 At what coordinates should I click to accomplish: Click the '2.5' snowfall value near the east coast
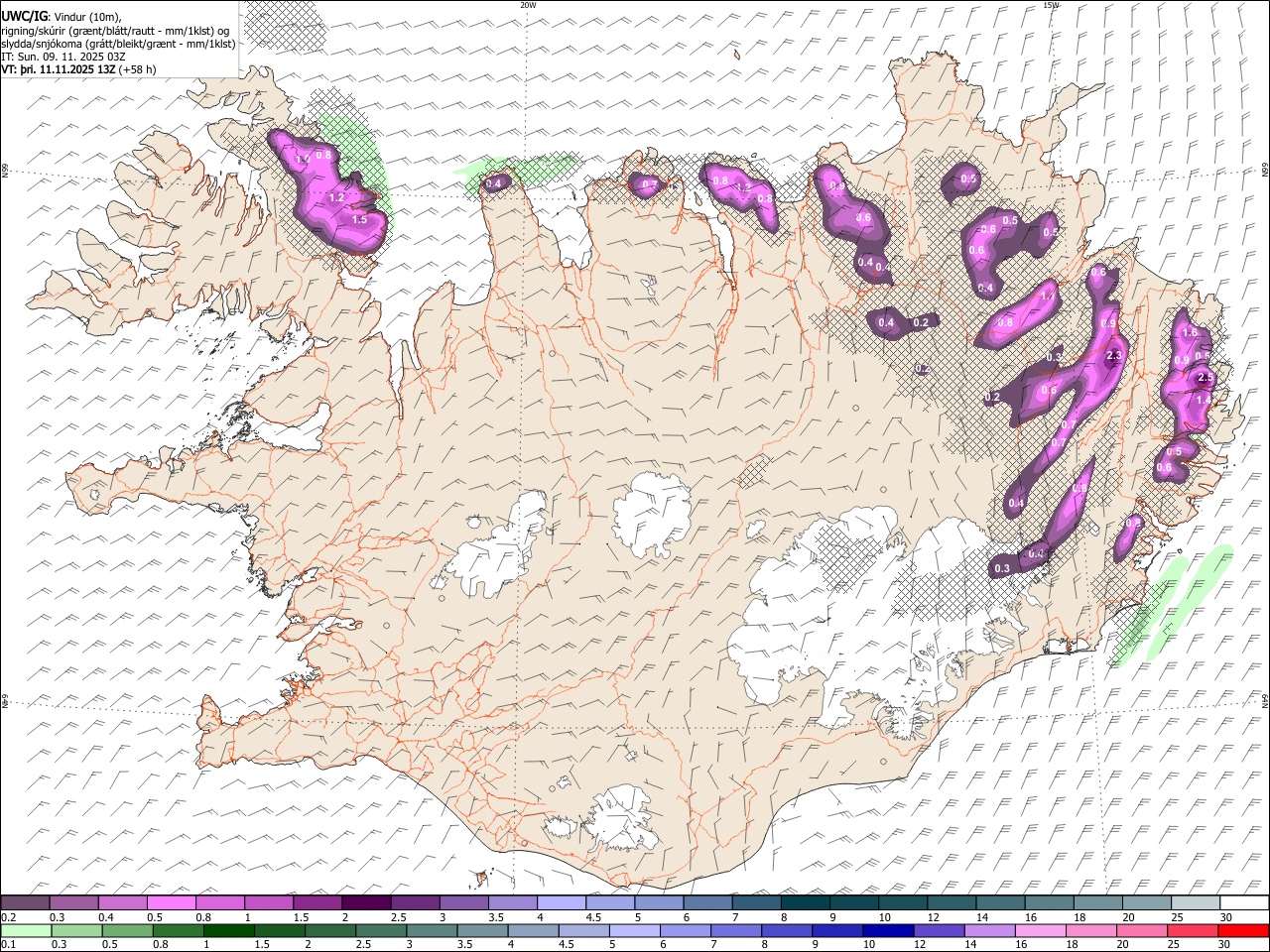click(x=1206, y=378)
